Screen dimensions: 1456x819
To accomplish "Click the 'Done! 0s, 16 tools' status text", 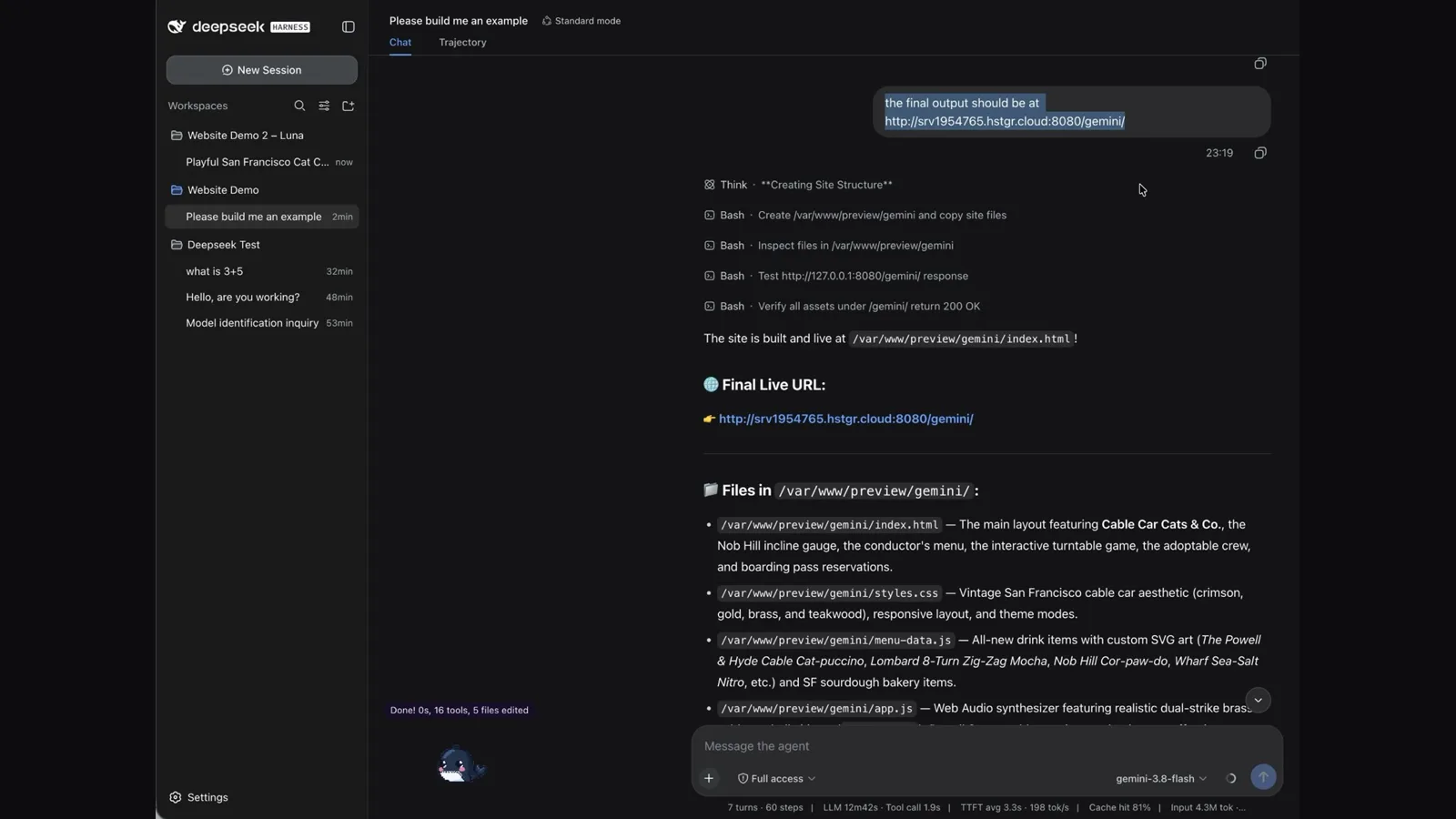I will coord(460,711).
